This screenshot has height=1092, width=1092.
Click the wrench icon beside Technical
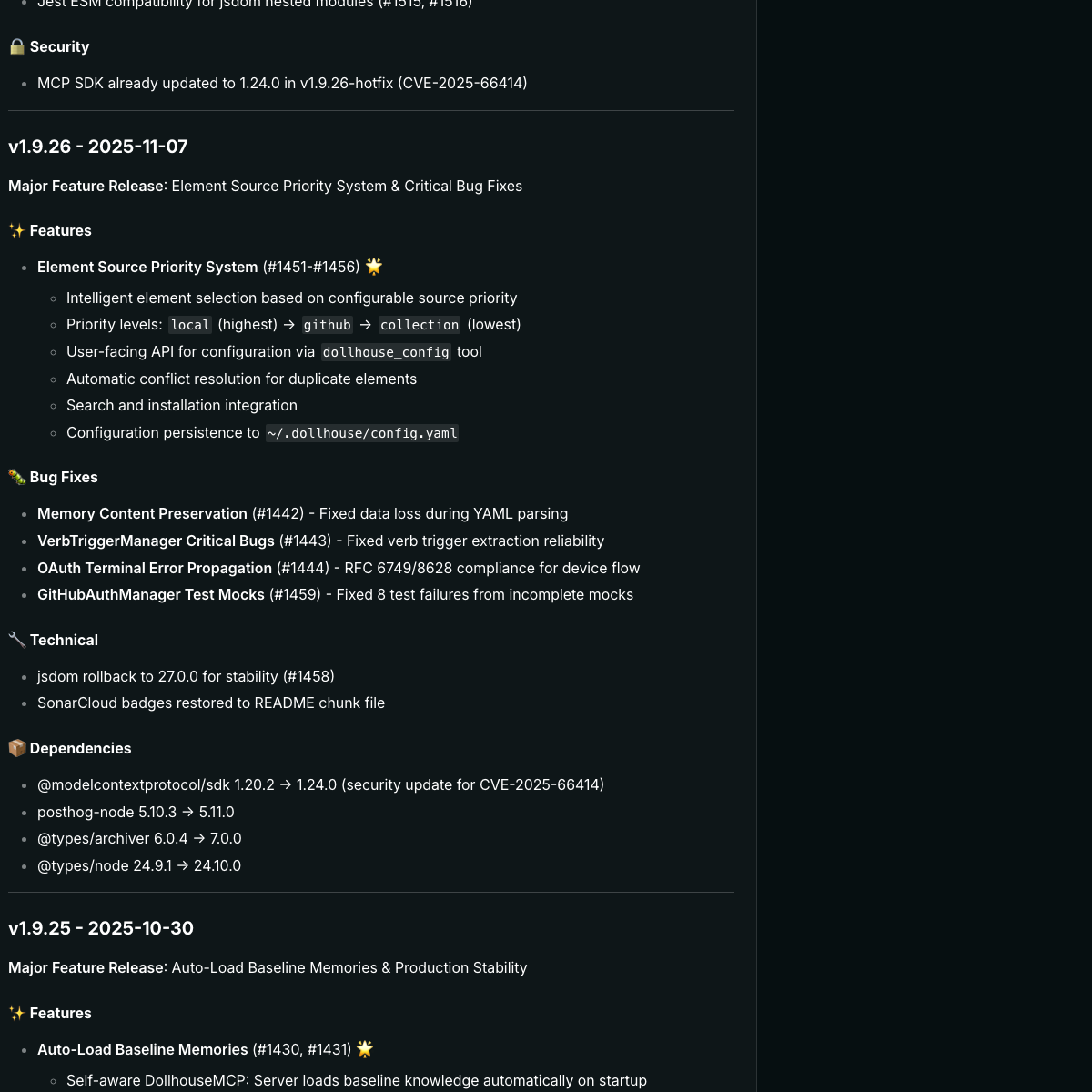pyautogui.click(x=16, y=640)
